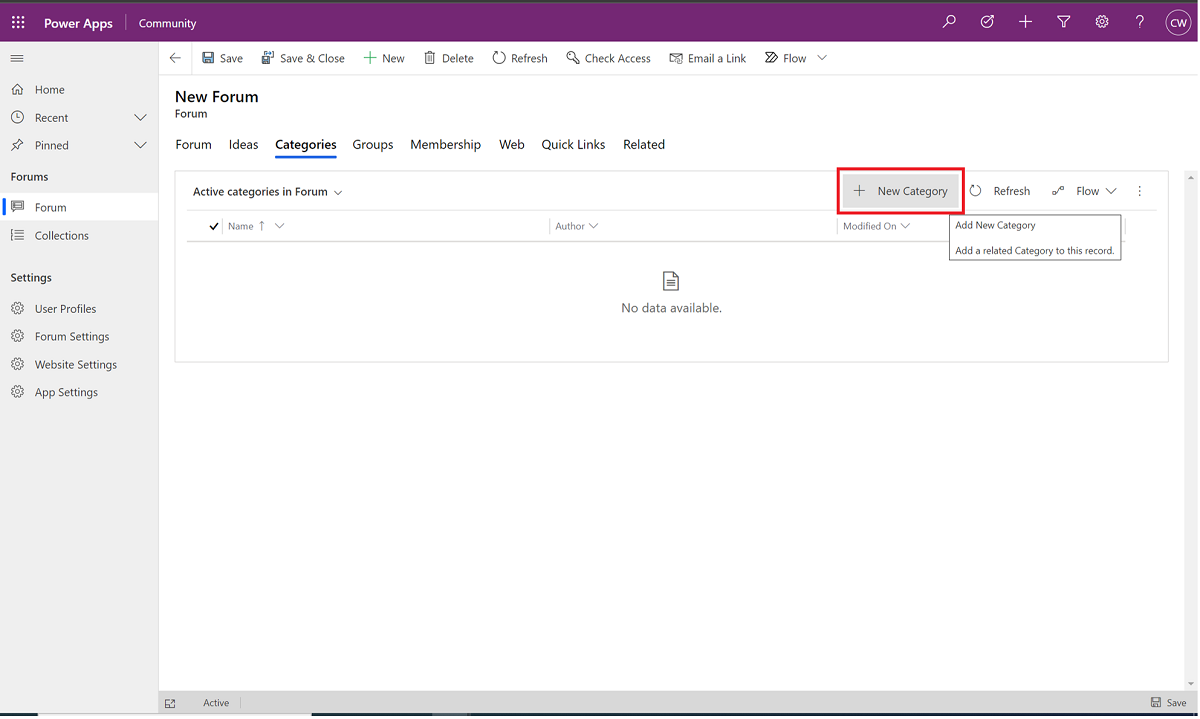Click the Delete trash command
1200x719 pixels.
pyautogui.click(x=448, y=58)
